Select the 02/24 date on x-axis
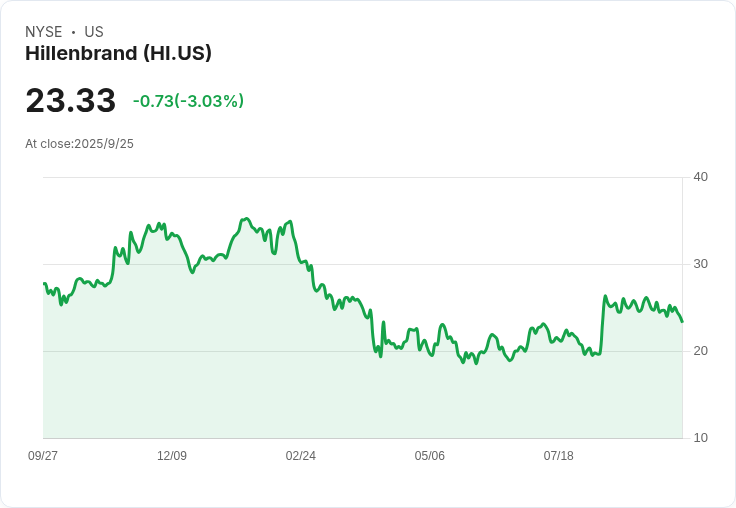 coord(301,456)
